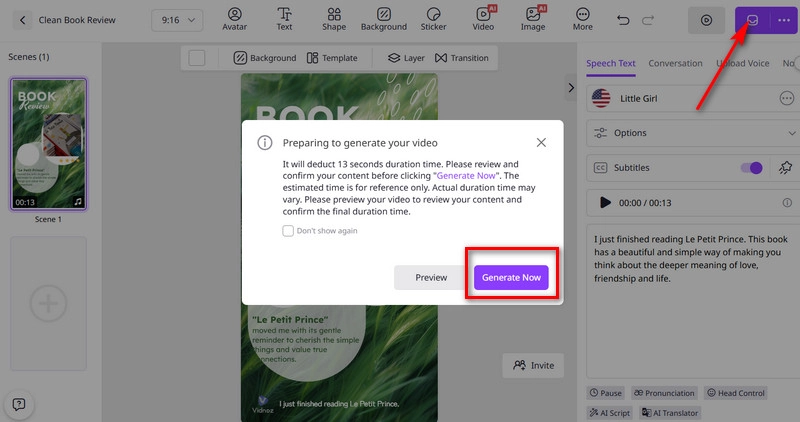Open Head Control
The image size is (800, 422).
736,393
